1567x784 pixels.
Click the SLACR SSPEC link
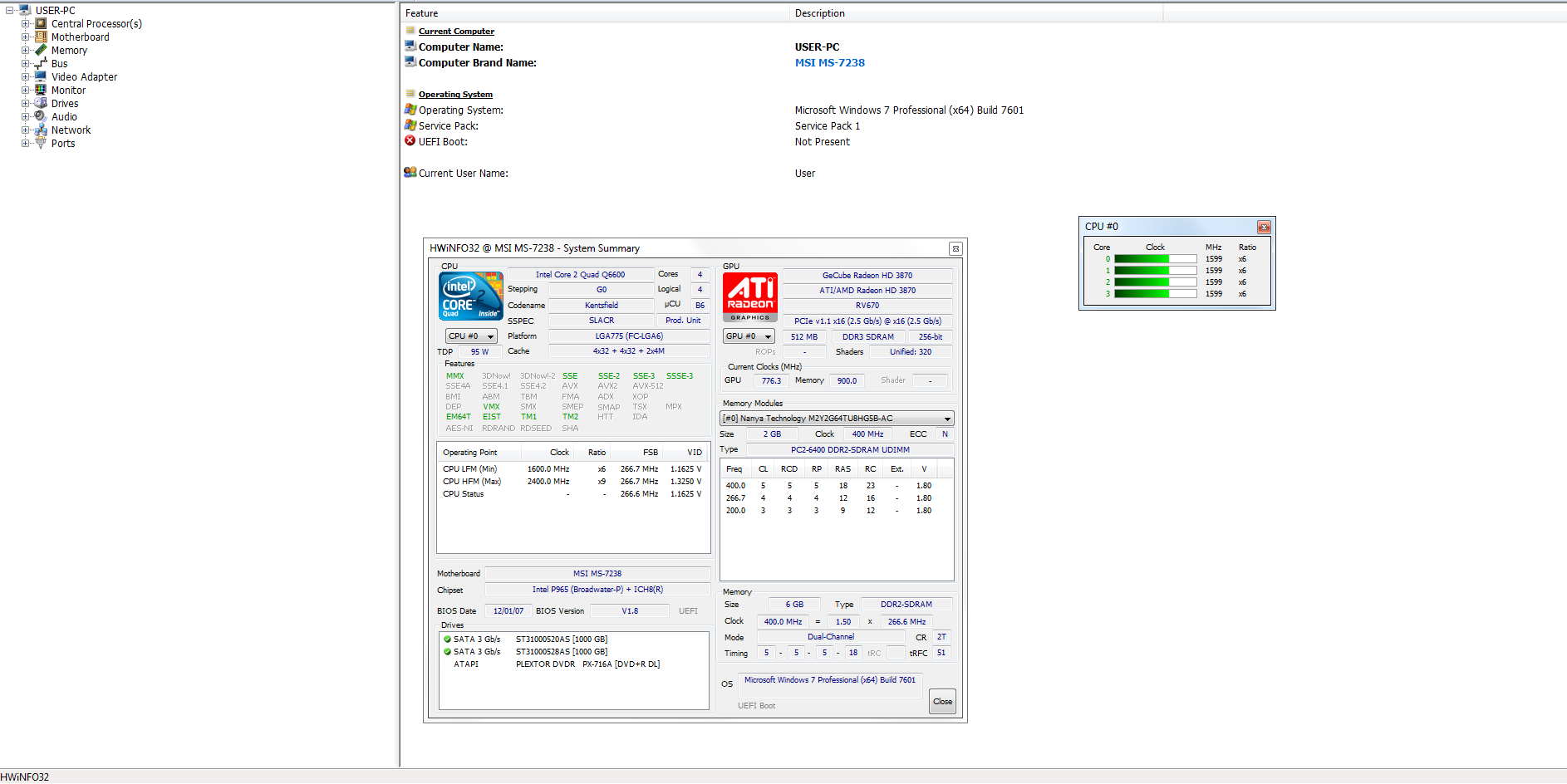click(x=602, y=321)
